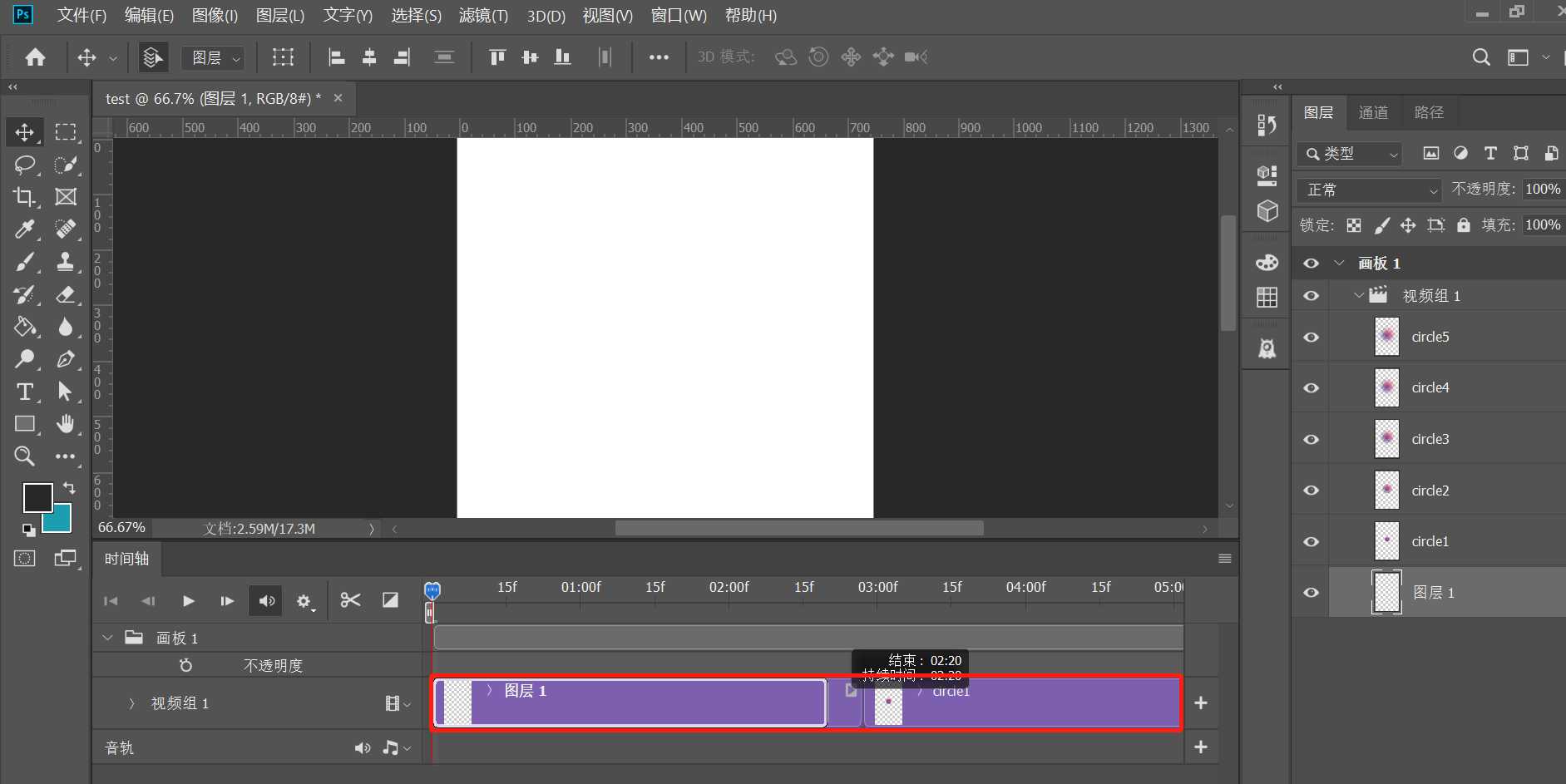Image resolution: width=1566 pixels, height=784 pixels.
Task: Collapse 画板 1 track in timeline
Action: (x=107, y=638)
